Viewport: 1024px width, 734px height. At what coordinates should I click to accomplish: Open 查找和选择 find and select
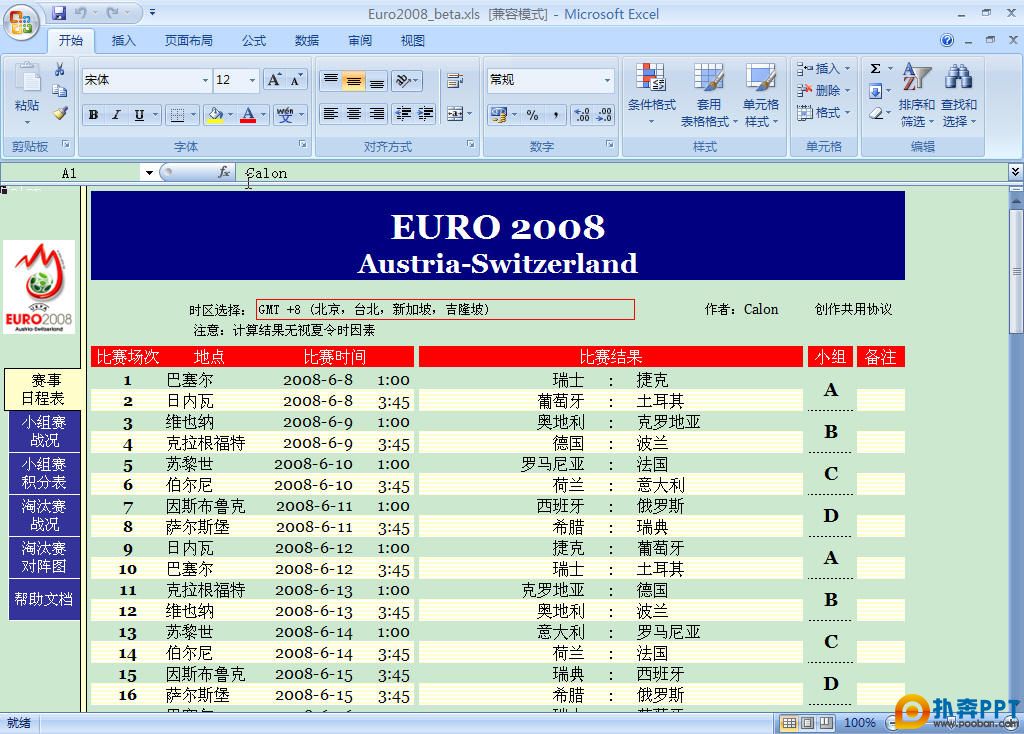[959, 94]
